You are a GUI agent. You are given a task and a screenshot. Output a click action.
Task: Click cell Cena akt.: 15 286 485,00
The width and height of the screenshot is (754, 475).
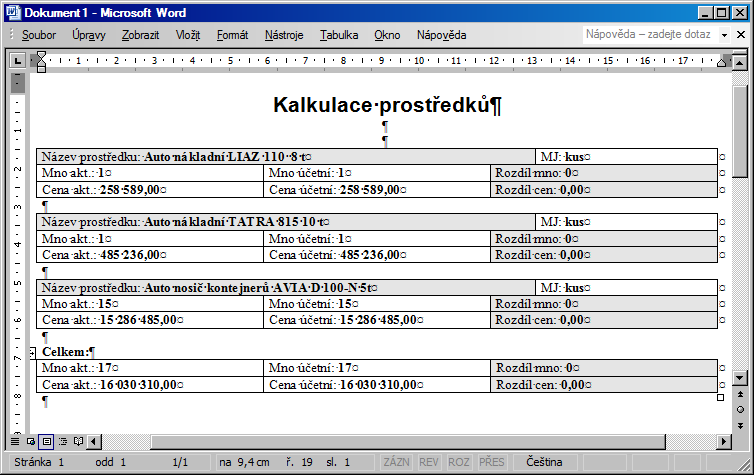(150, 320)
